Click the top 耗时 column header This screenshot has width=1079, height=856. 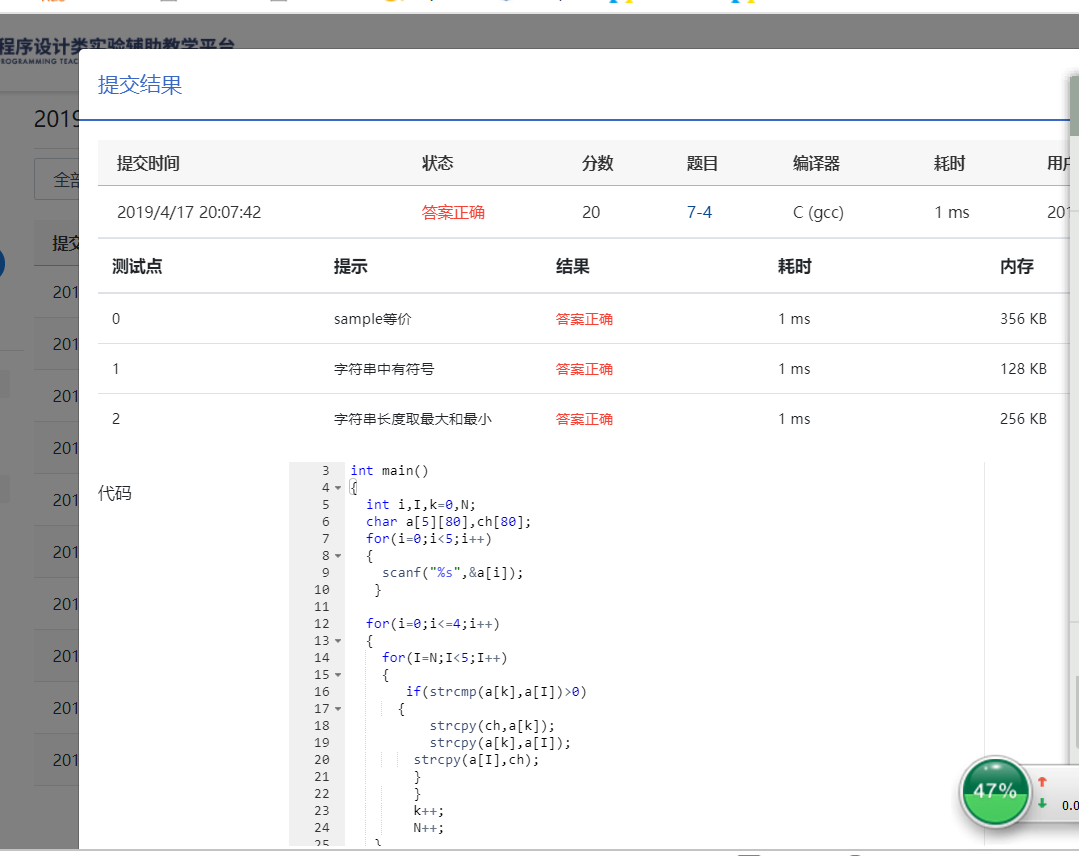pos(950,163)
